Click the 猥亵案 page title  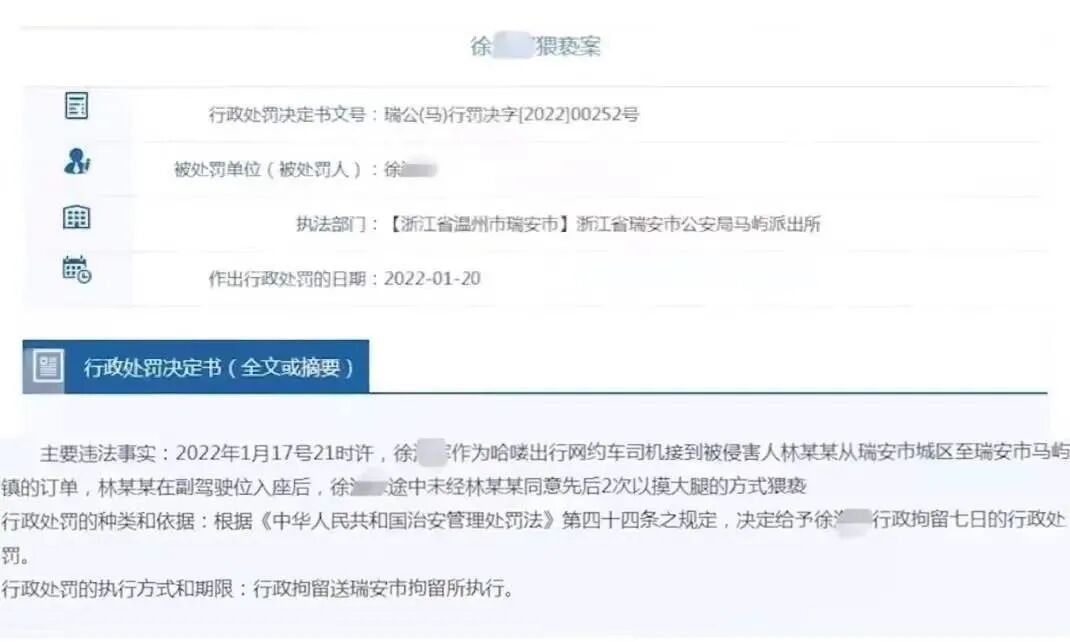tap(536, 46)
